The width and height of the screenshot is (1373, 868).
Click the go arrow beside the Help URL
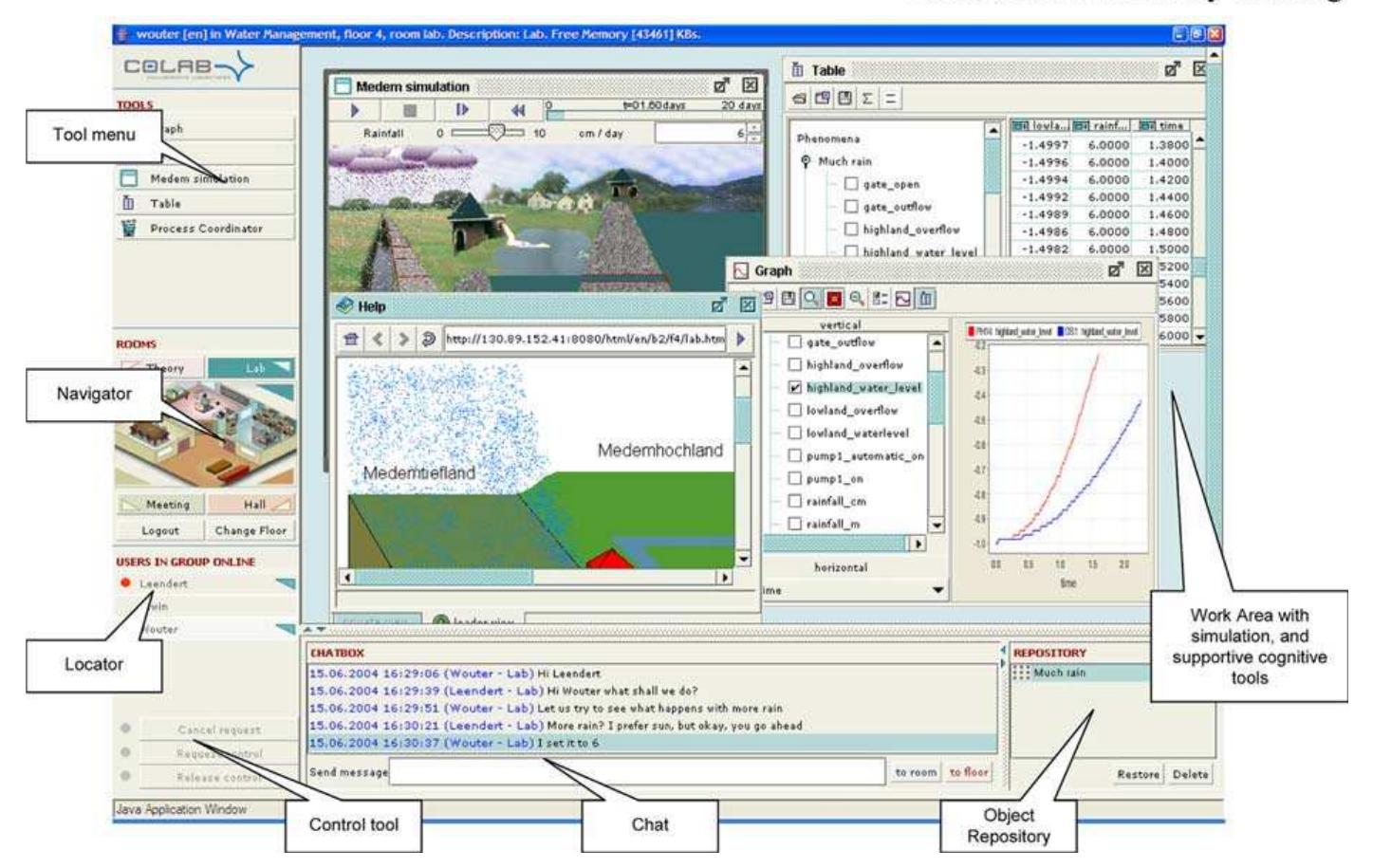point(741,339)
